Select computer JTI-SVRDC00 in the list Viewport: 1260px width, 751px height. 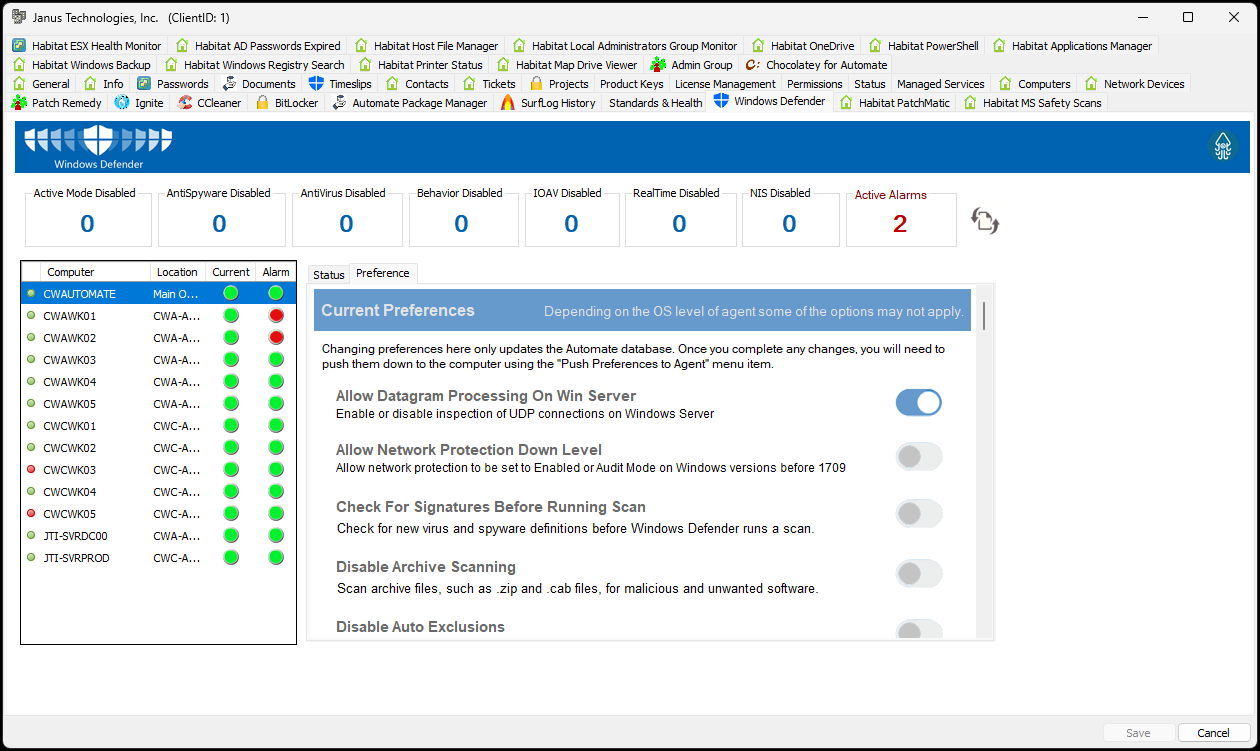pos(159,536)
